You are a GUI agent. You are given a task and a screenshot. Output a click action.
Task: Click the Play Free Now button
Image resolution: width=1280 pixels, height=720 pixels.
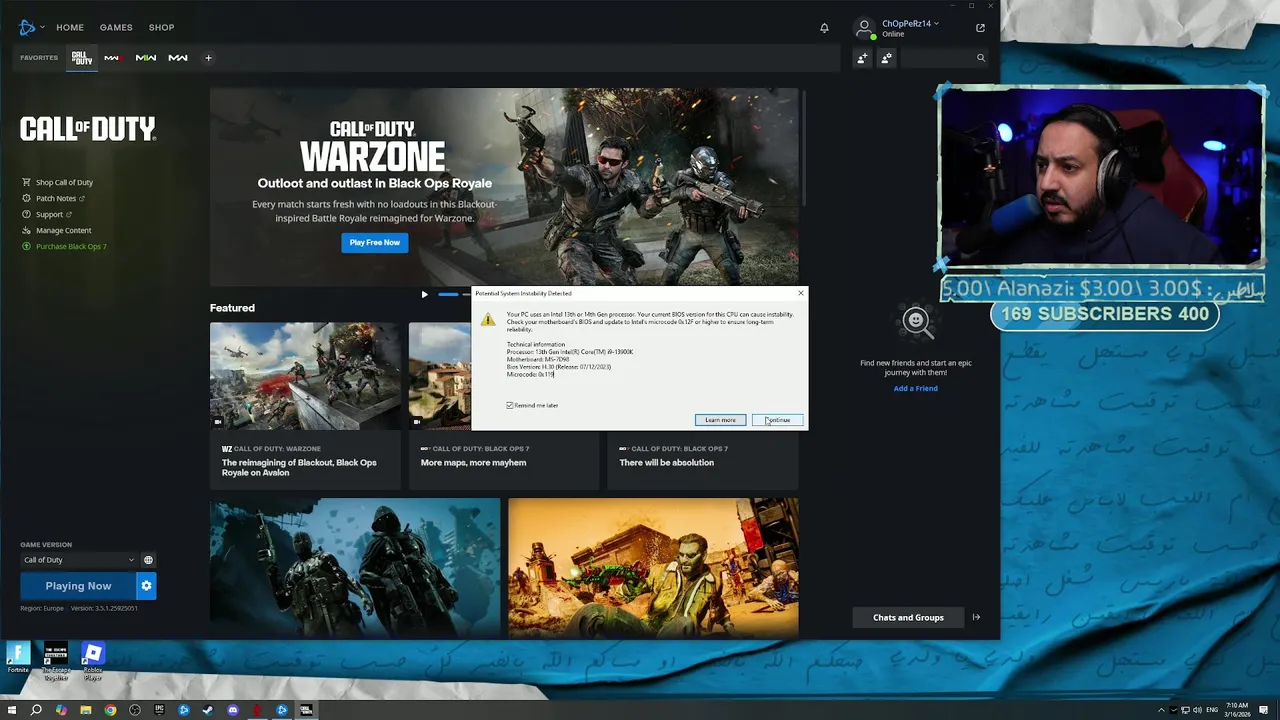click(375, 242)
